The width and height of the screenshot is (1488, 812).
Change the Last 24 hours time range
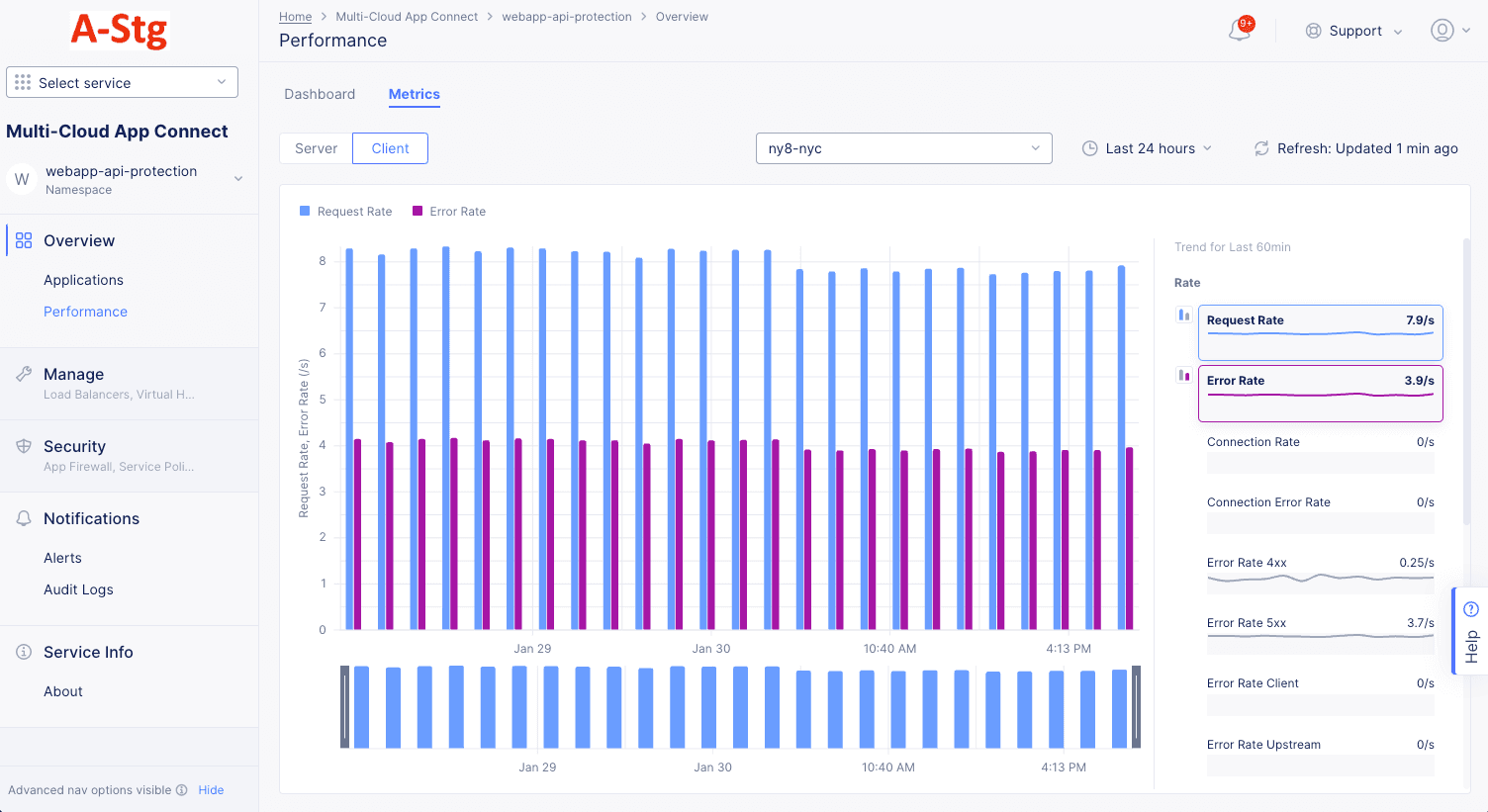click(x=1147, y=147)
